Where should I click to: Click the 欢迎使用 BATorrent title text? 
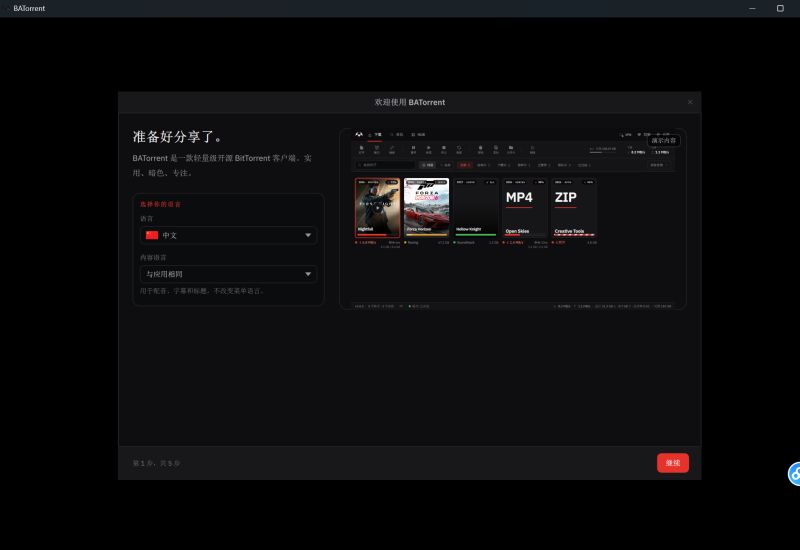point(410,102)
